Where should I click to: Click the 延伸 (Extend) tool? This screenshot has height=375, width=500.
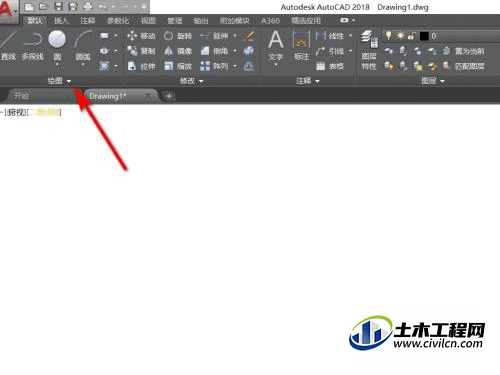point(214,36)
